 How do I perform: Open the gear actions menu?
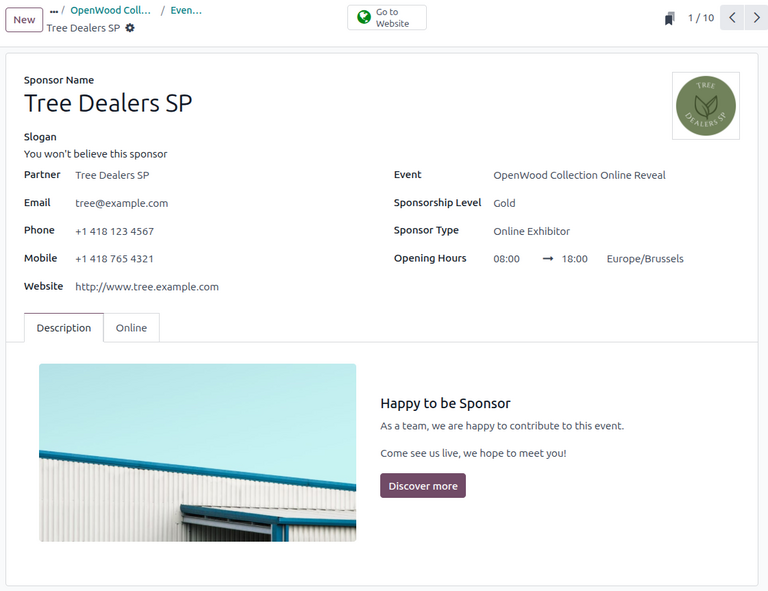(x=130, y=28)
